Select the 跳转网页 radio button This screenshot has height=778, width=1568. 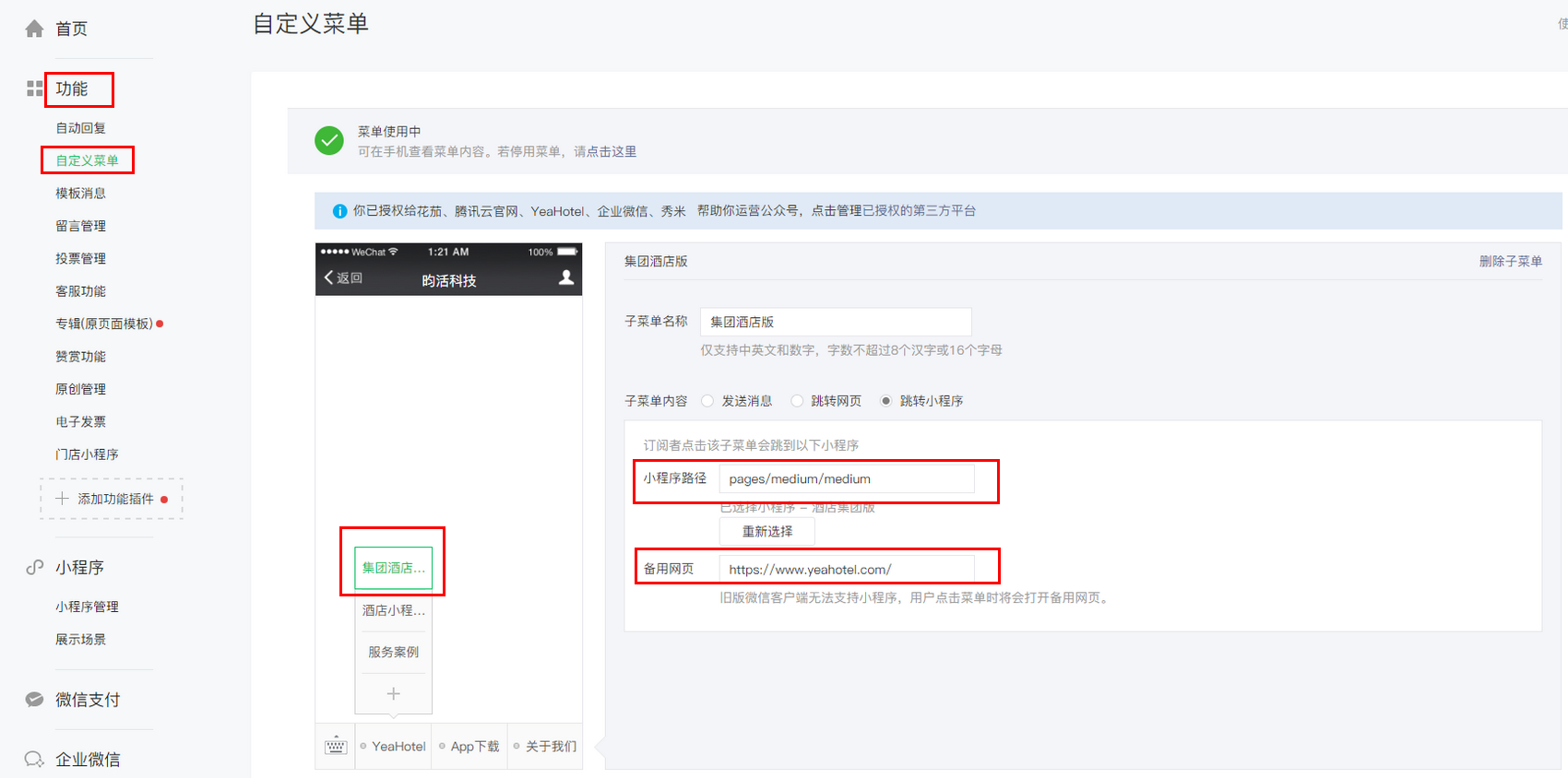(x=797, y=401)
